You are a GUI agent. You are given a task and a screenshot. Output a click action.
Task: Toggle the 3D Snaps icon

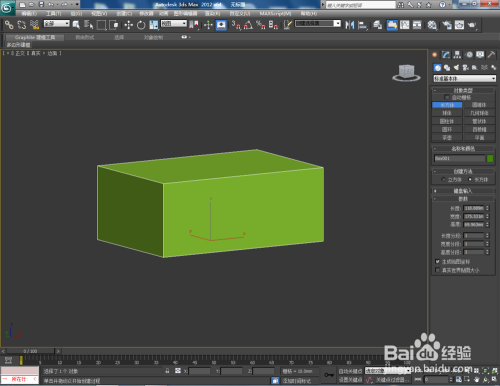236,25
